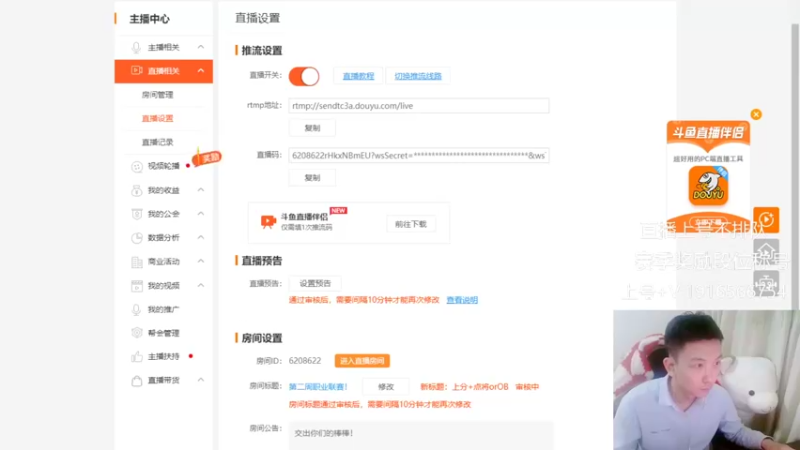Image resolution: width=800 pixels, height=450 pixels.
Task: Open 商业活动 menu section
Action: click(x=164, y=262)
